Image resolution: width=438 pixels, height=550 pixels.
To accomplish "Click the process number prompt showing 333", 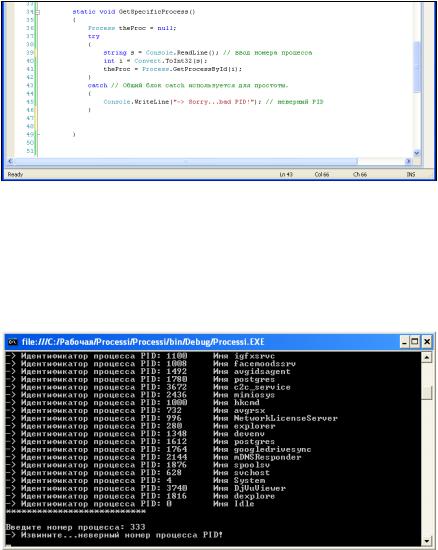I will pyautogui.click(x=76, y=527).
